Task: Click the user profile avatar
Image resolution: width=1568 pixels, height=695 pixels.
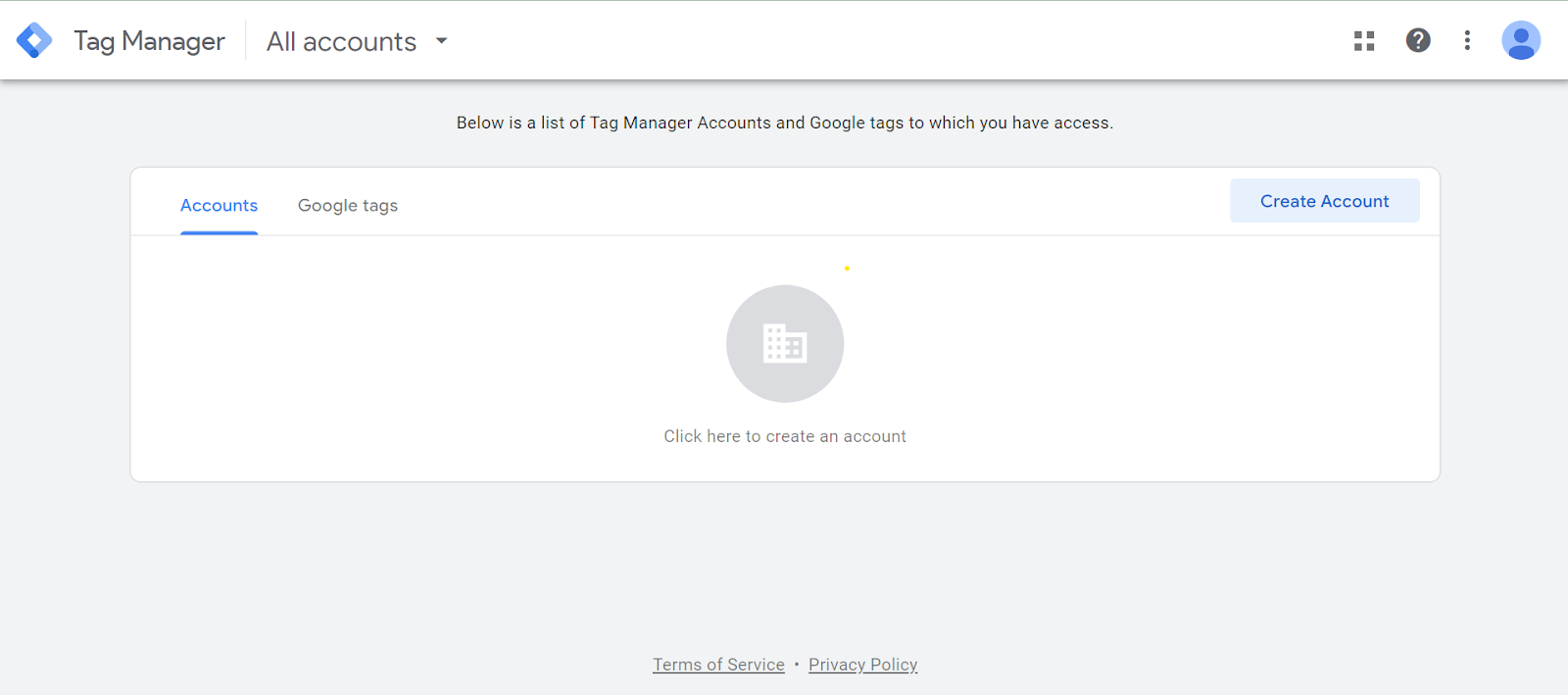Action: click(x=1521, y=40)
